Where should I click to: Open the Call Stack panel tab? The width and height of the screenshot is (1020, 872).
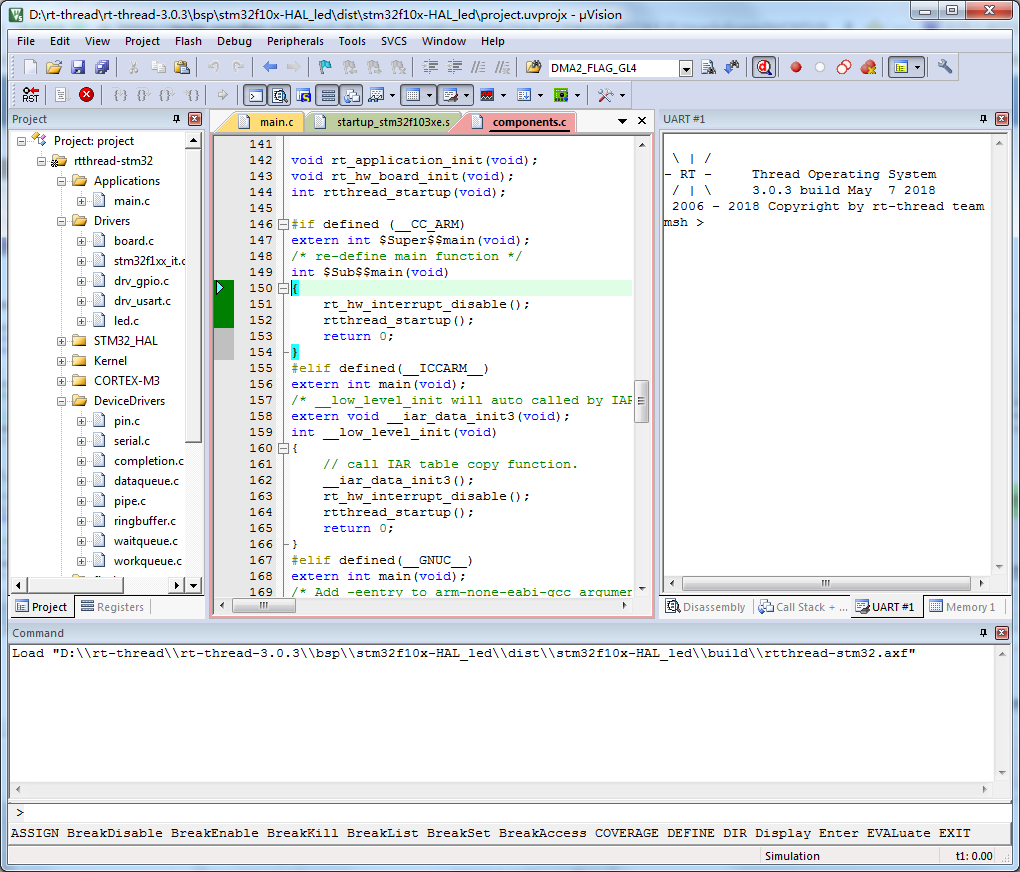pyautogui.click(x=802, y=607)
